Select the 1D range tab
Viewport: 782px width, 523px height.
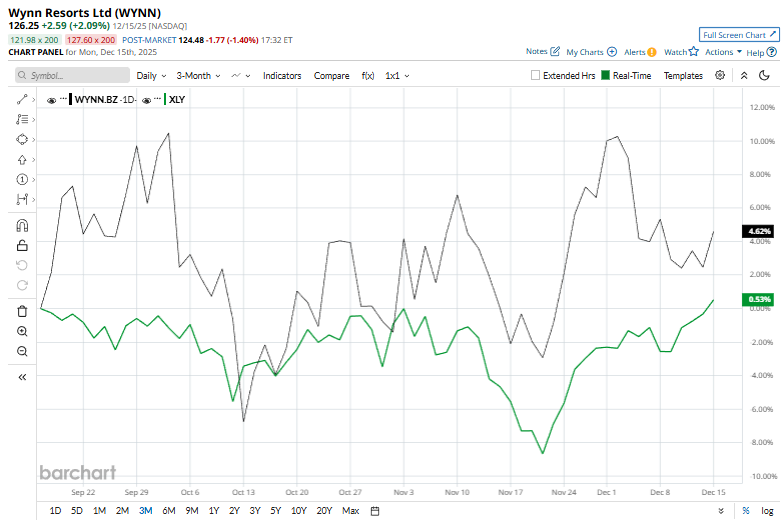pyautogui.click(x=55, y=511)
